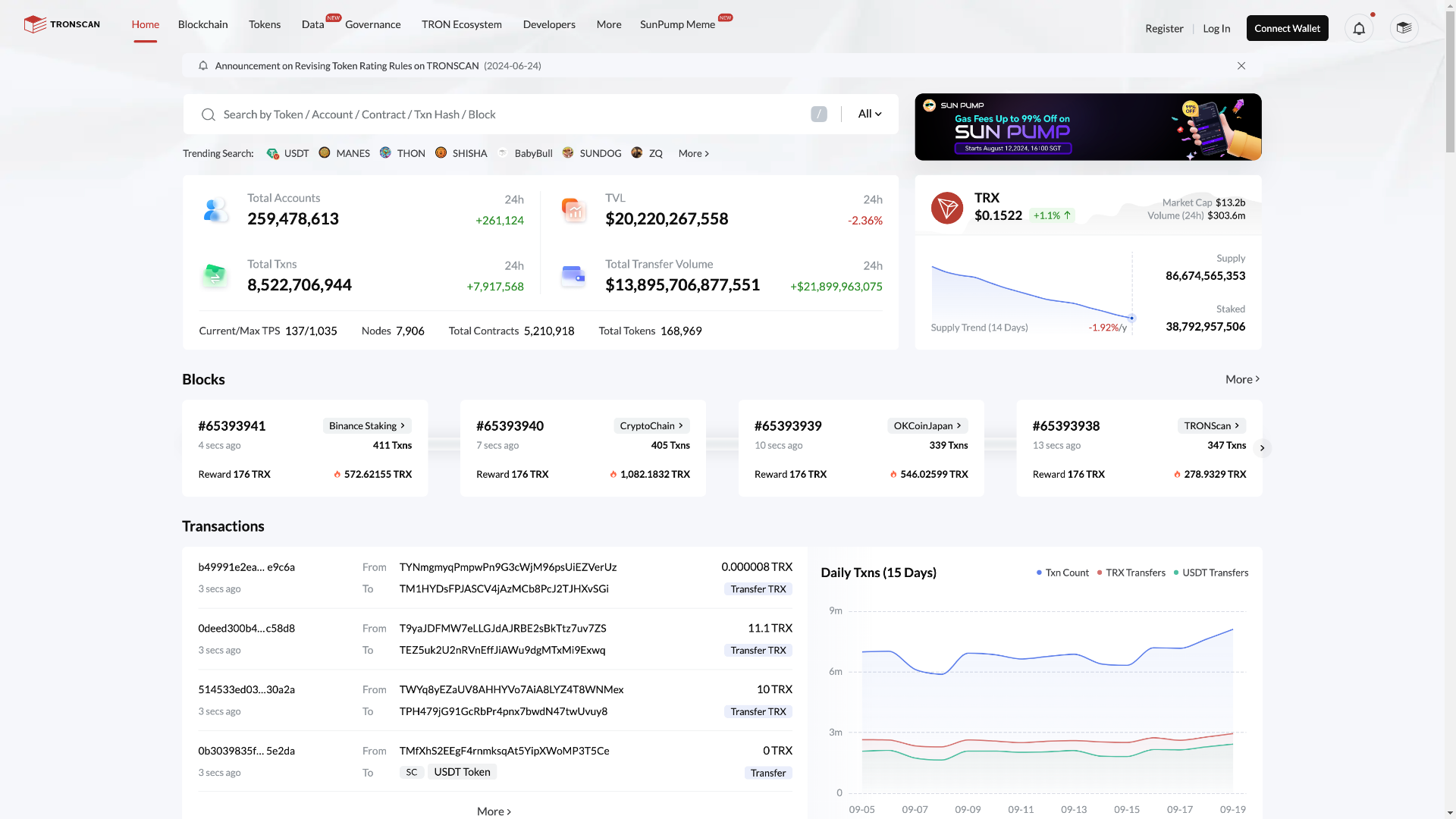Image resolution: width=1456 pixels, height=819 pixels.
Task: Click burn flame icon beside 278.9329 TRX
Action: 1177,475
